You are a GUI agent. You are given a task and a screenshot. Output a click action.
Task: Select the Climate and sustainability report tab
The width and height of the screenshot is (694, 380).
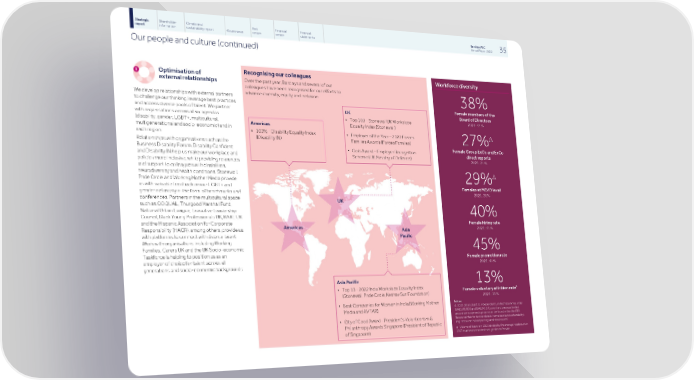199,27
